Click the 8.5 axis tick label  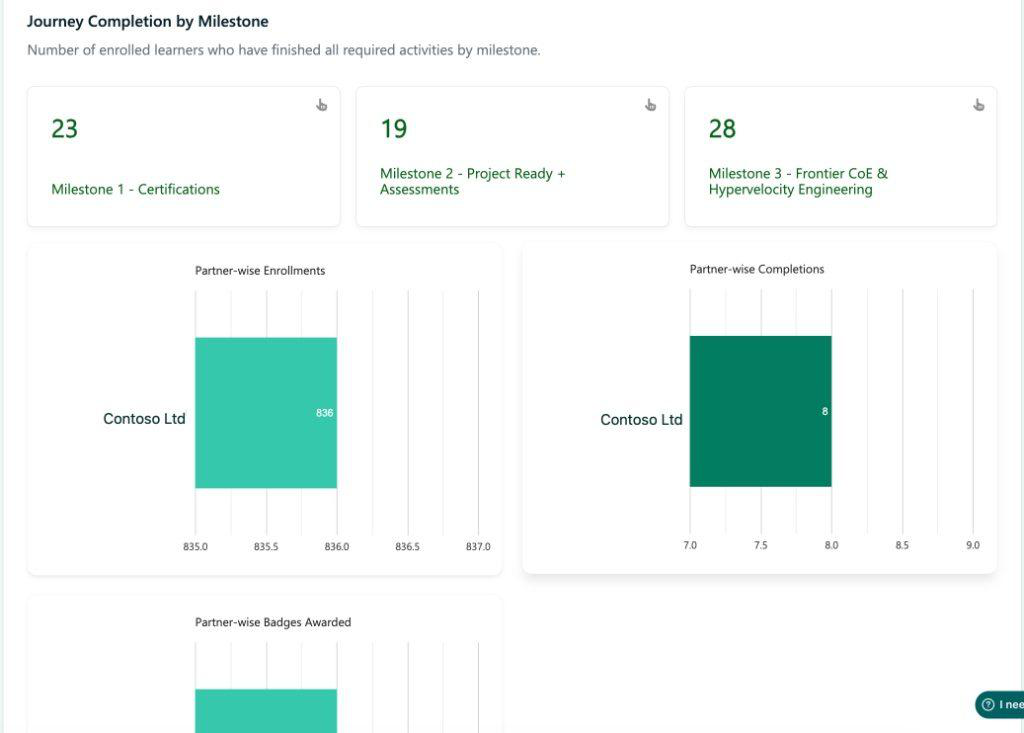[902, 546]
